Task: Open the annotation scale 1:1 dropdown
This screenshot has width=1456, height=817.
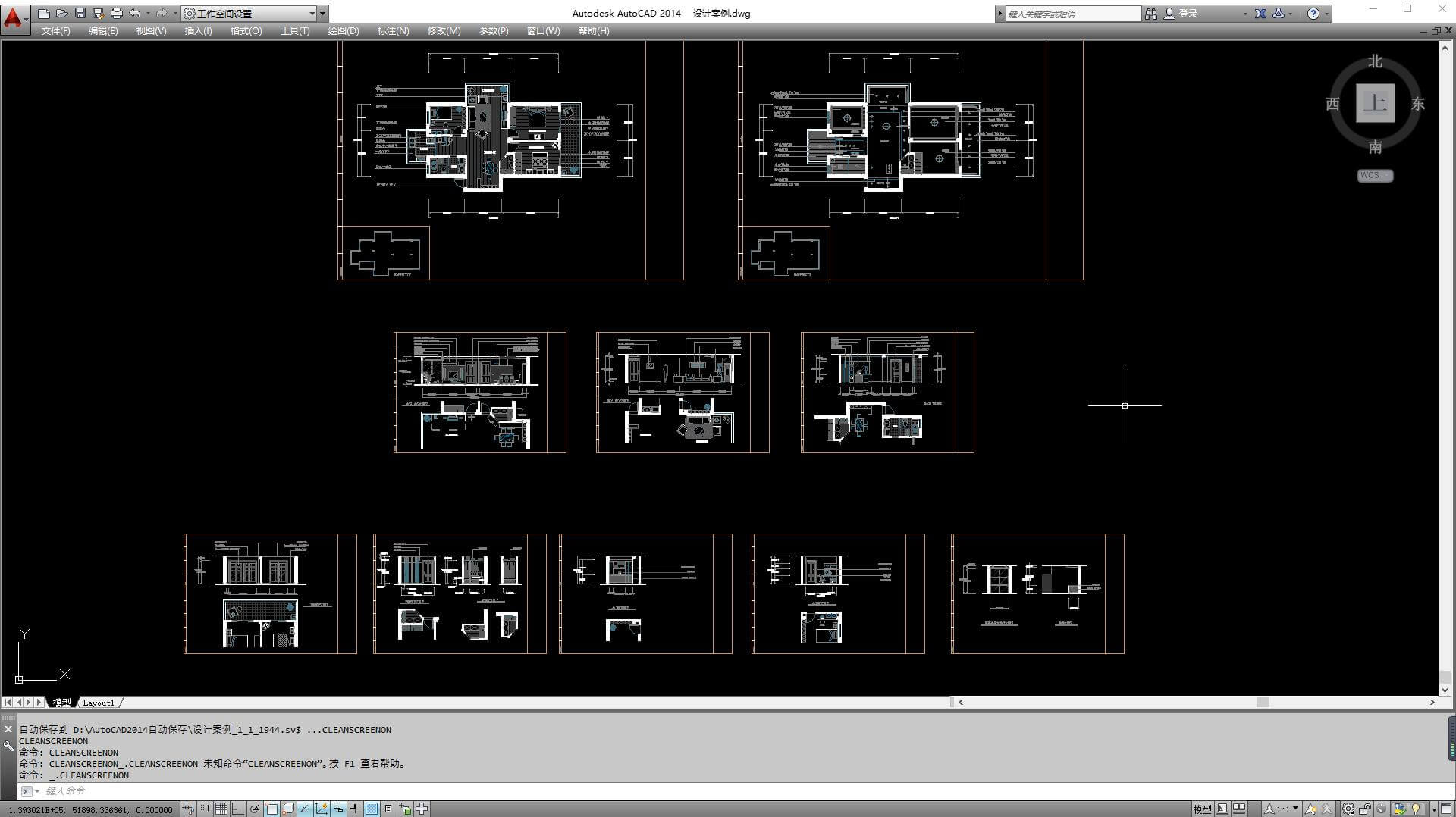Action: click(x=1282, y=809)
